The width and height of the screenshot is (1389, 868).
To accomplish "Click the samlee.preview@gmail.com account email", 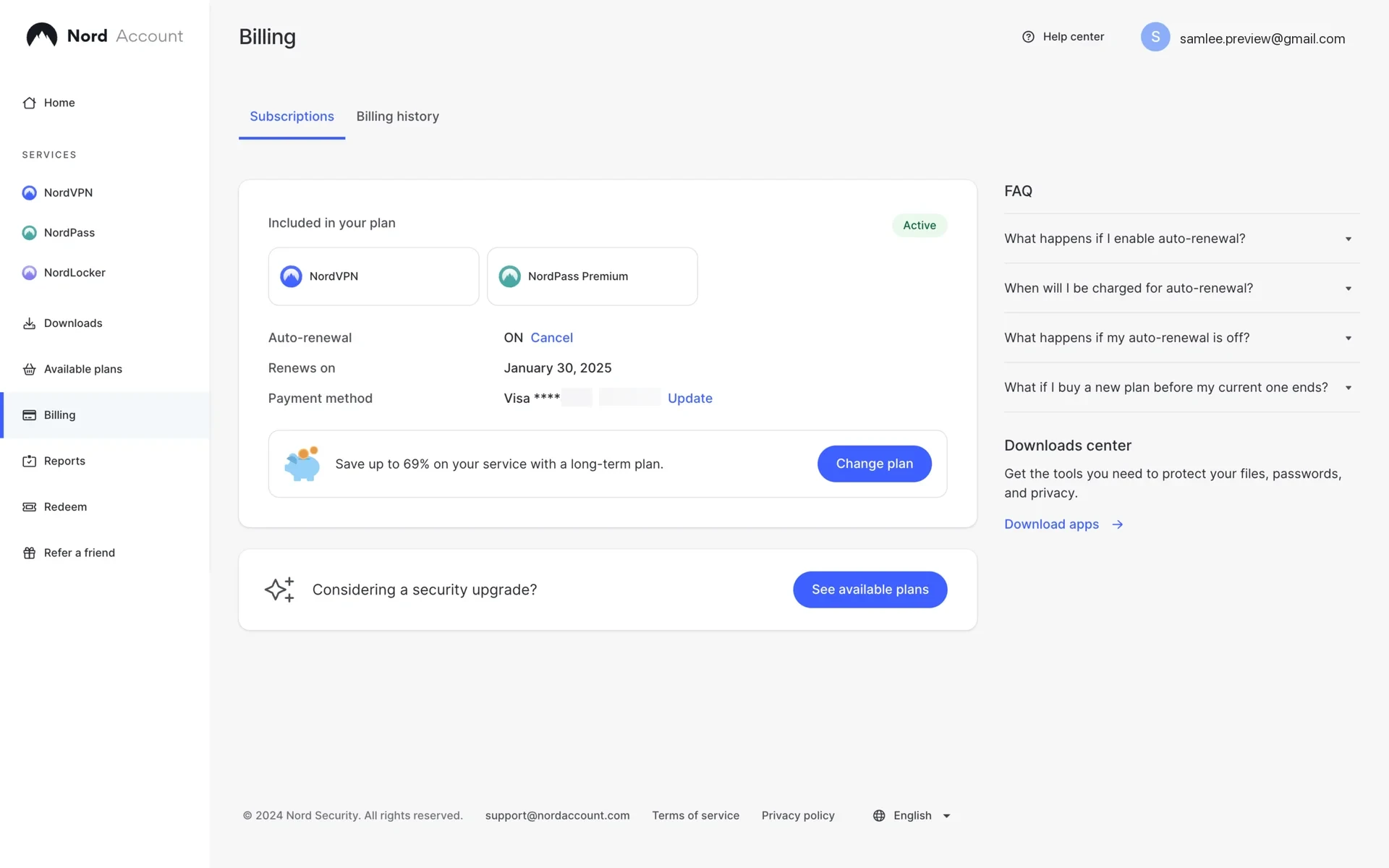I will [1262, 39].
